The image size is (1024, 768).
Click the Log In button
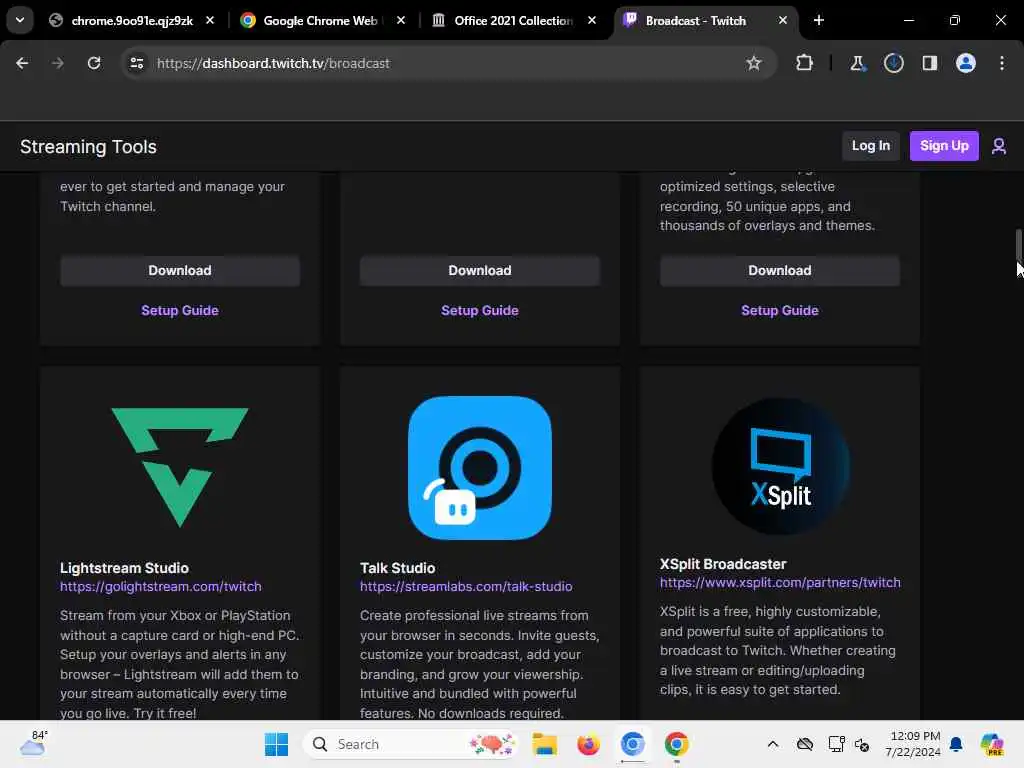coord(871,146)
